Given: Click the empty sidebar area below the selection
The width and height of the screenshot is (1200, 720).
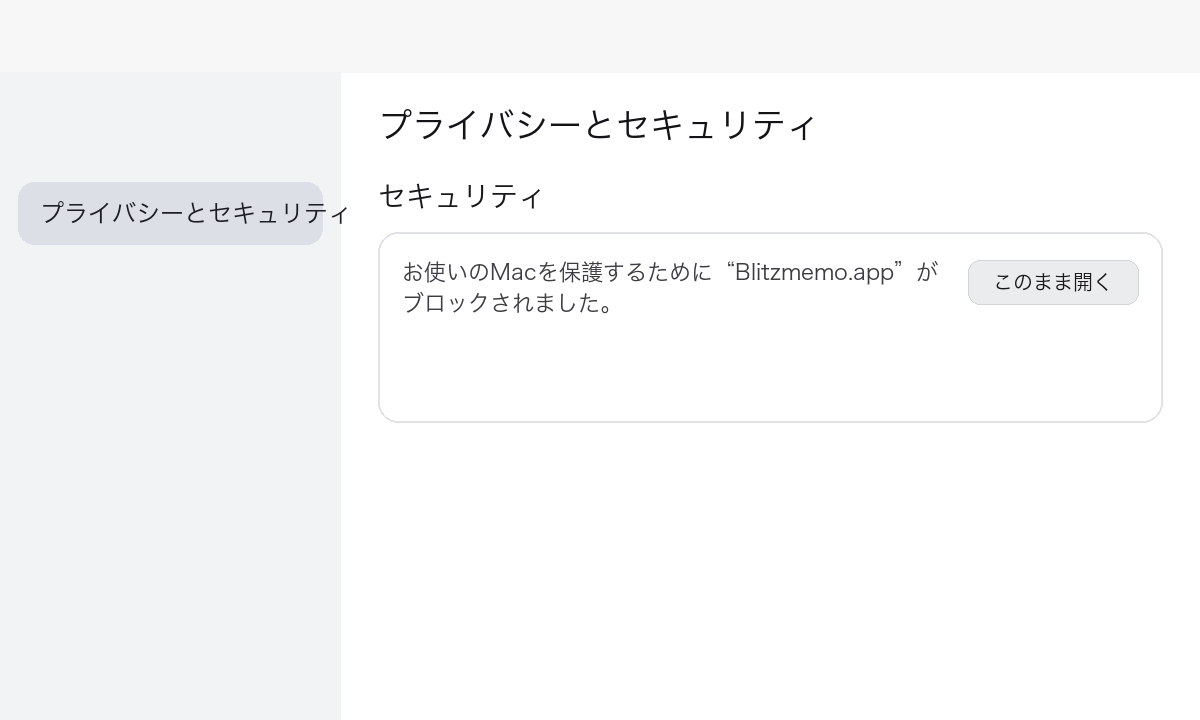Looking at the screenshot, I should [x=170, y=450].
